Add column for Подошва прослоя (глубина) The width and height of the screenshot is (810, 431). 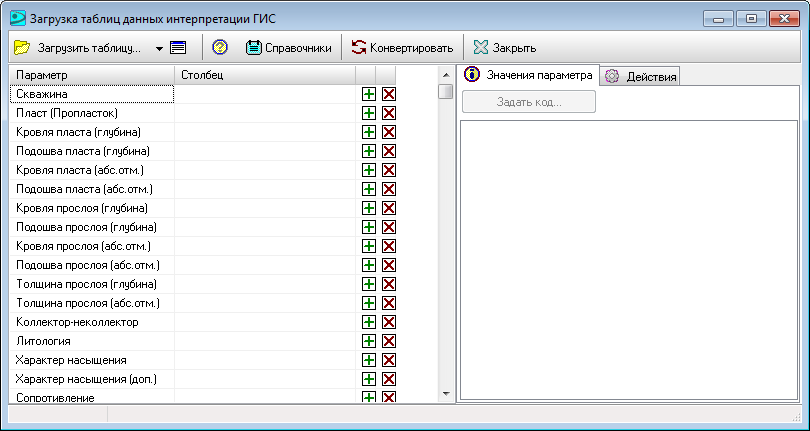369,227
